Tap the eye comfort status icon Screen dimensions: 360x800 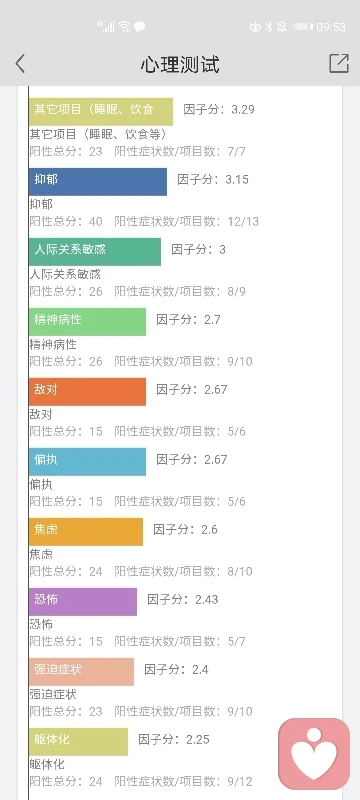tap(255, 27)
